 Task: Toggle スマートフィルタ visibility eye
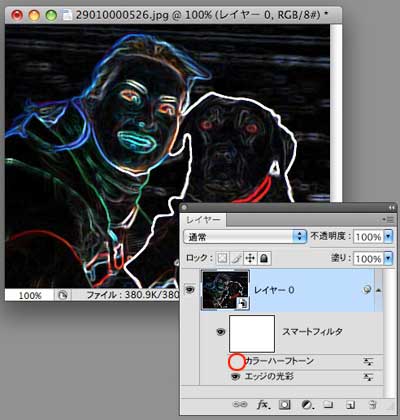(221, 332)
